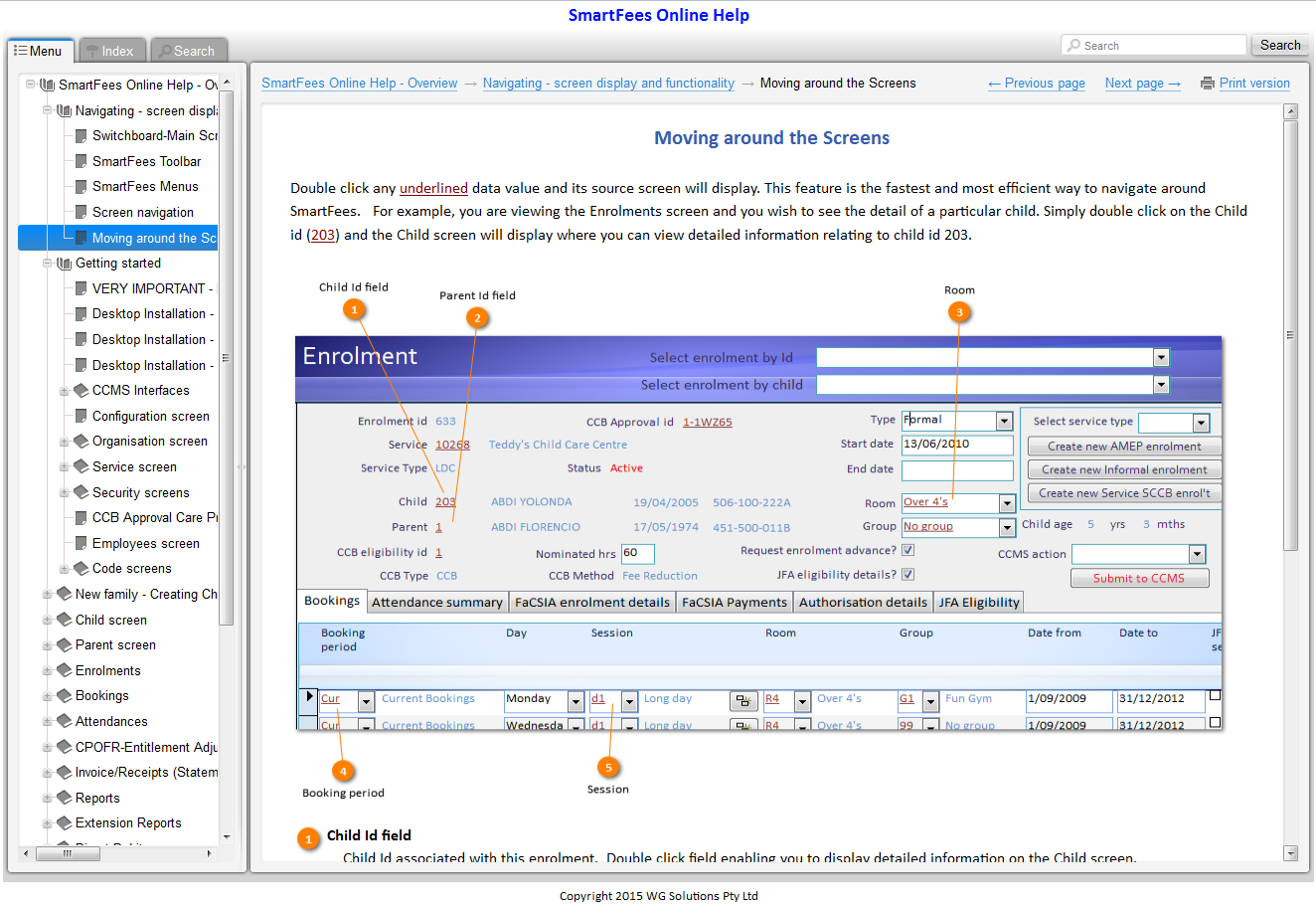Image resolution: width=1316 pixels, height=905 pixels.
Task: Expand the Invoice/Receipts branch
Action: [48, 772]
